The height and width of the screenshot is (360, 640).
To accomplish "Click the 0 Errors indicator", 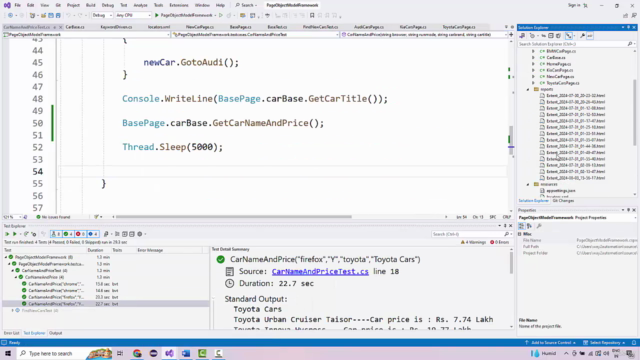I will point(500,242).
